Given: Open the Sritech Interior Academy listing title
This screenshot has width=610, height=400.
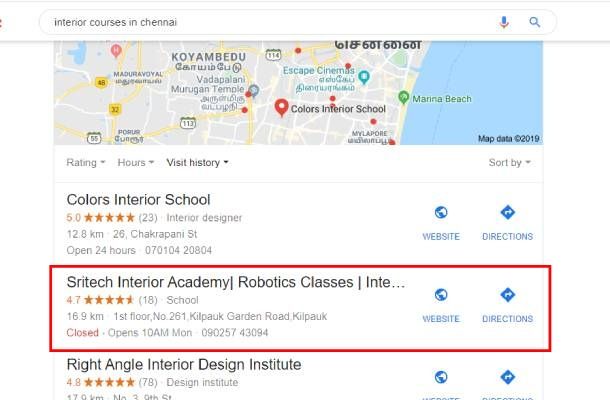Looking at the screenshot, I should coord(235,282).
